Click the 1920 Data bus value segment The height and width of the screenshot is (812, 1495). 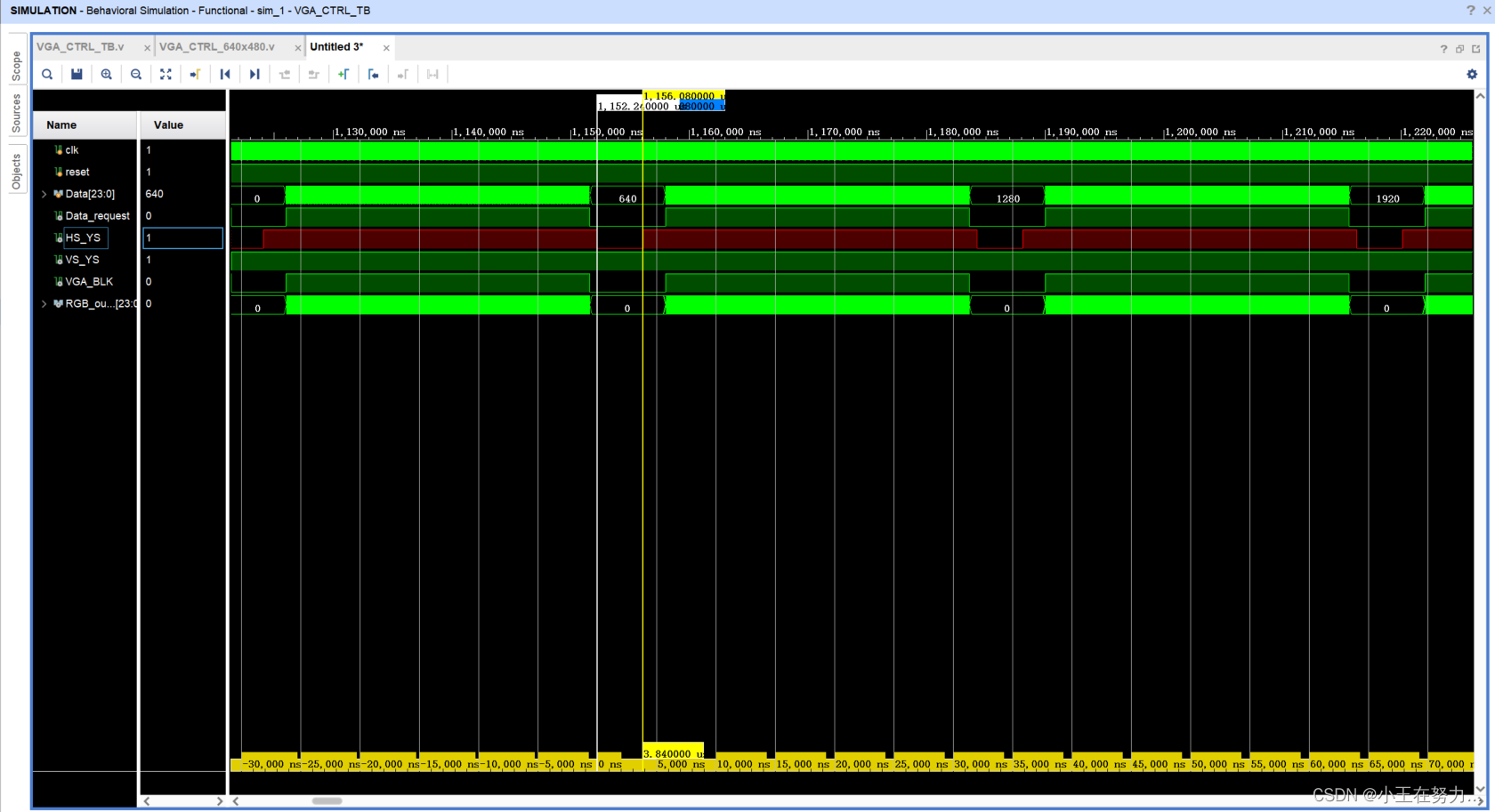[1387, 198]
